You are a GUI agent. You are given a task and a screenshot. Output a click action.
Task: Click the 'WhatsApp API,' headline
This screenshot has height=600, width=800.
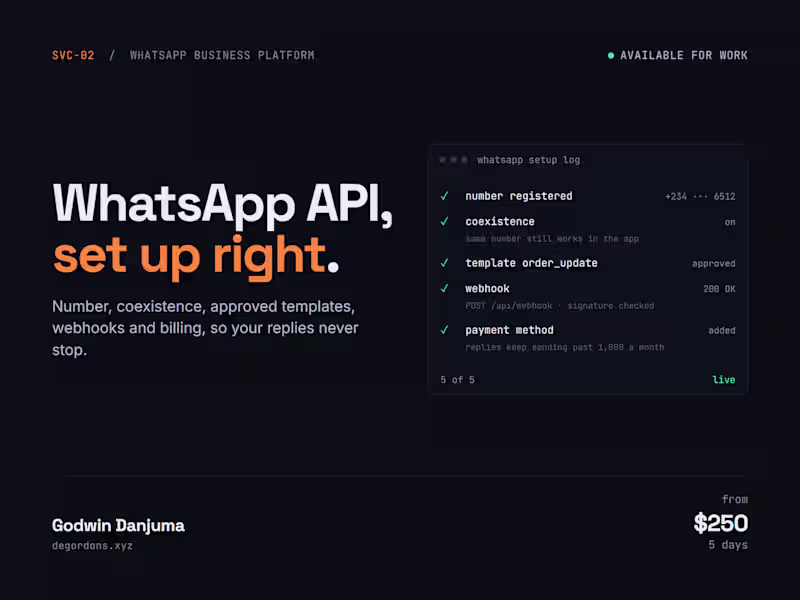(223, 204)
